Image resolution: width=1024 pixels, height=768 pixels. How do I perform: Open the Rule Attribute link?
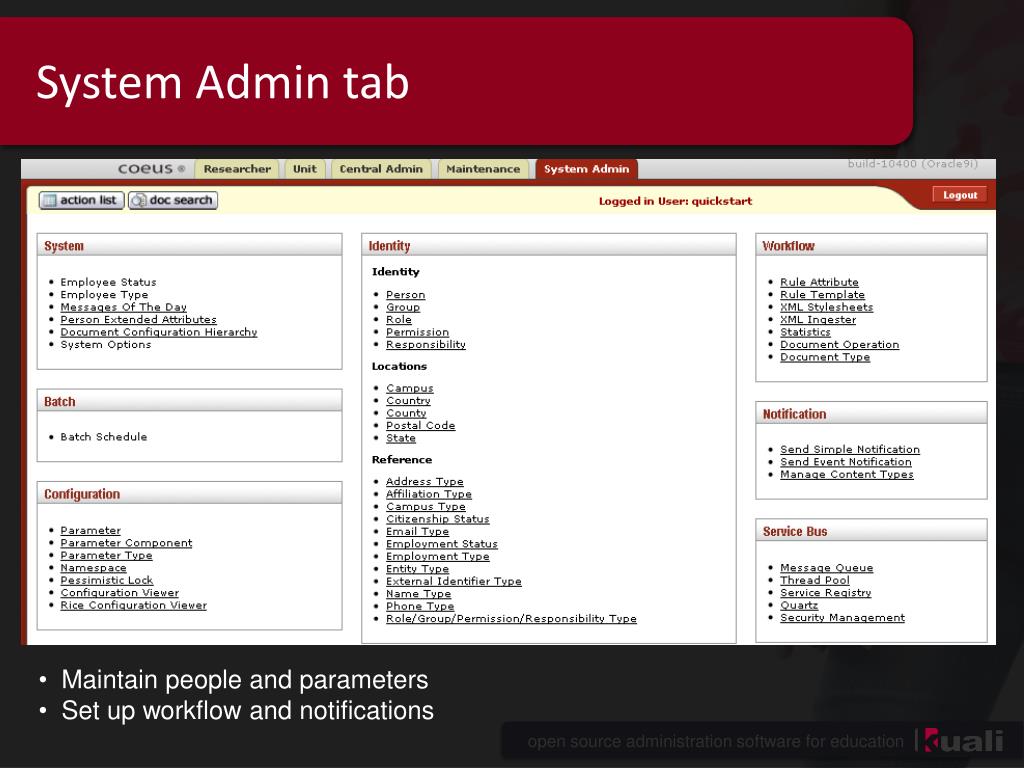820,282
